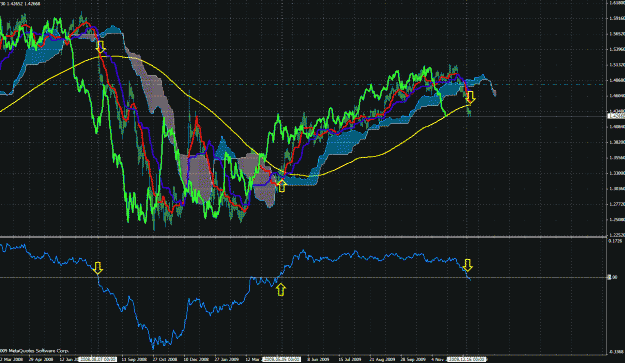Click the 0.00 level label in indicator window
Screen dimensions: 625x363
[x=613, y=277]
